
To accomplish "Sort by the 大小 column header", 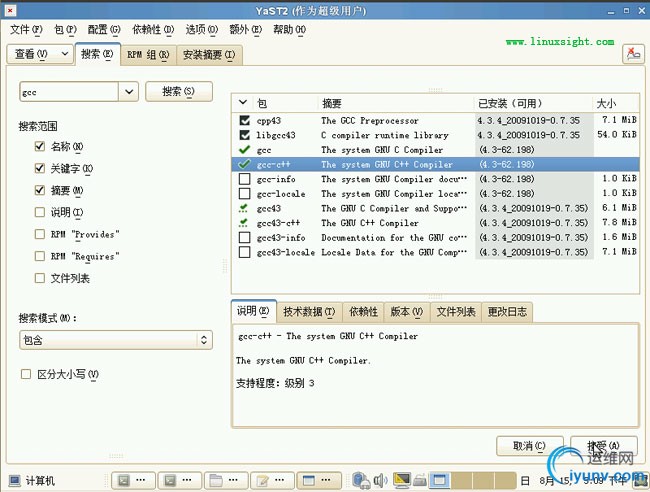I will tap(615, 103).
